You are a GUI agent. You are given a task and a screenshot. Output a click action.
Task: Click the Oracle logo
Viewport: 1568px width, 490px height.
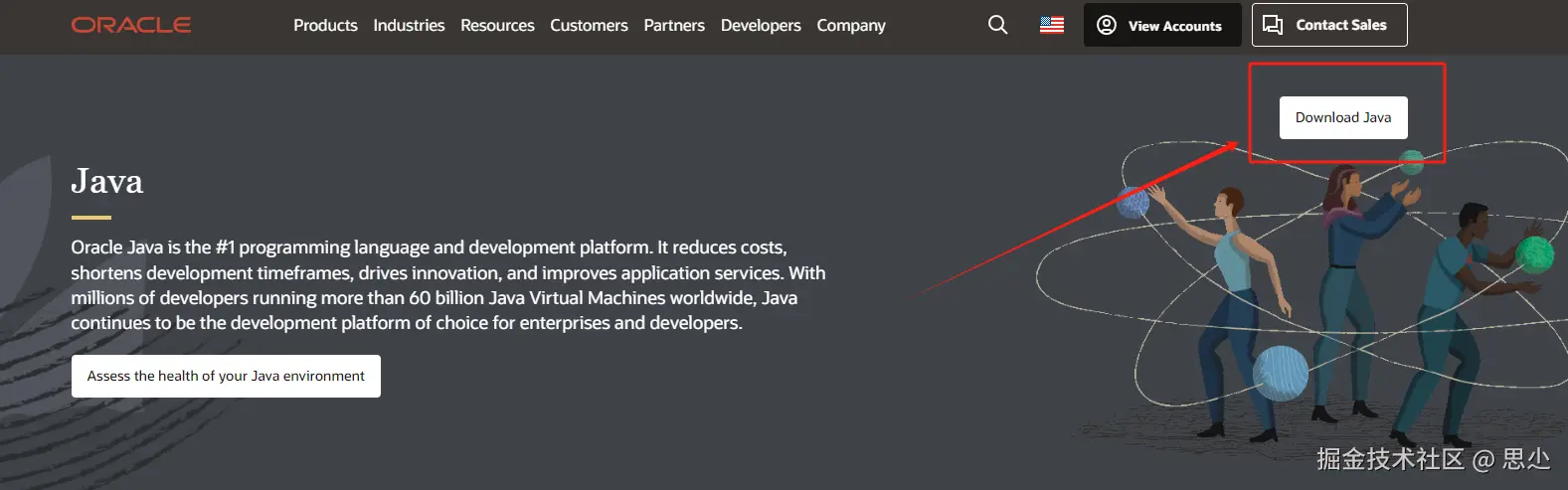pos(131,25)
